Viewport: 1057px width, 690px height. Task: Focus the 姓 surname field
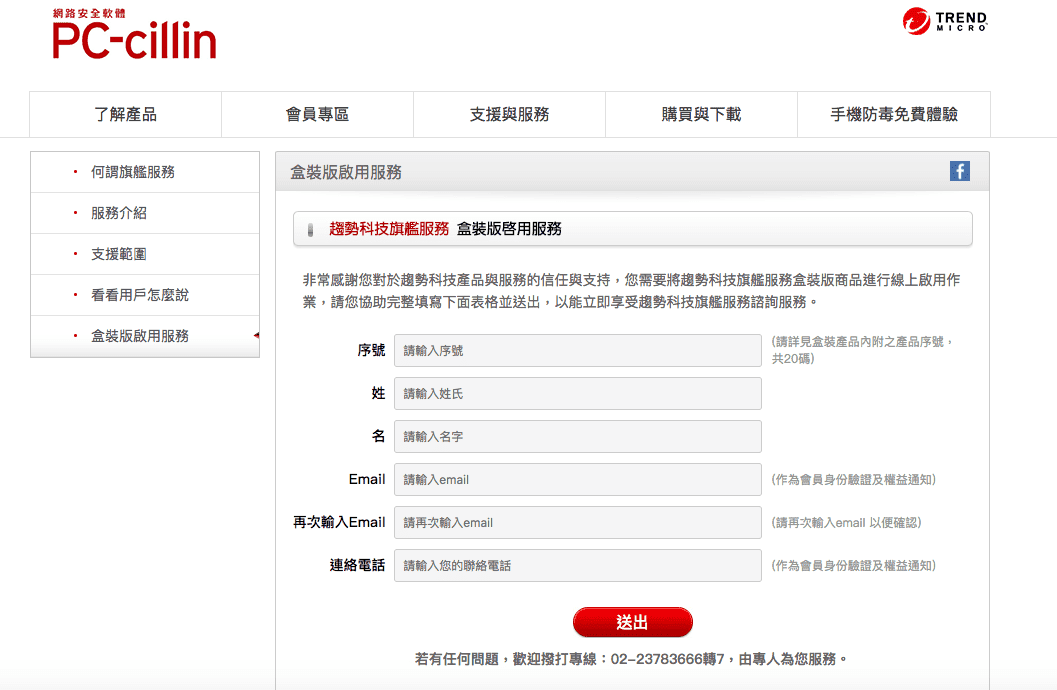point(578,394)
